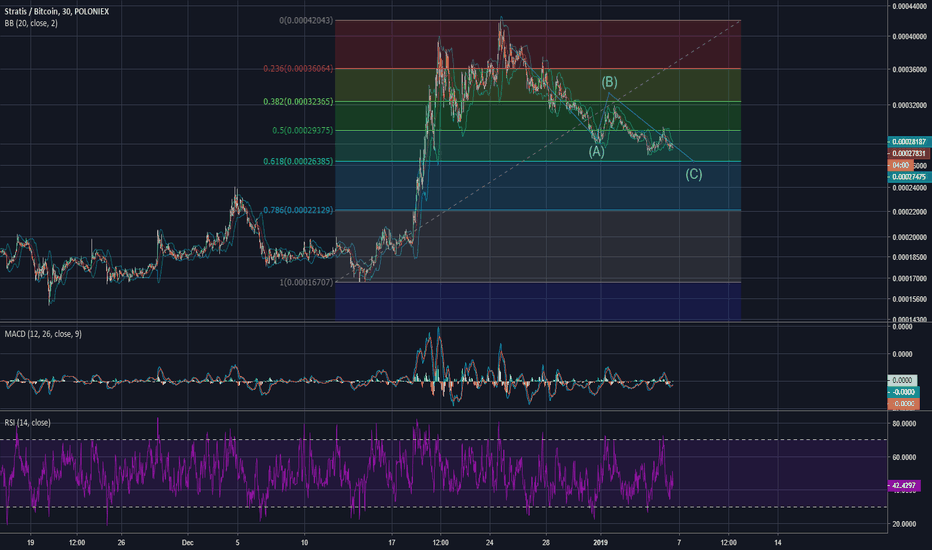Image resolution: width=932 pixels, height=550 pixels.
Task: Click the Dec date on the time axis
Action: click(188, 542)
